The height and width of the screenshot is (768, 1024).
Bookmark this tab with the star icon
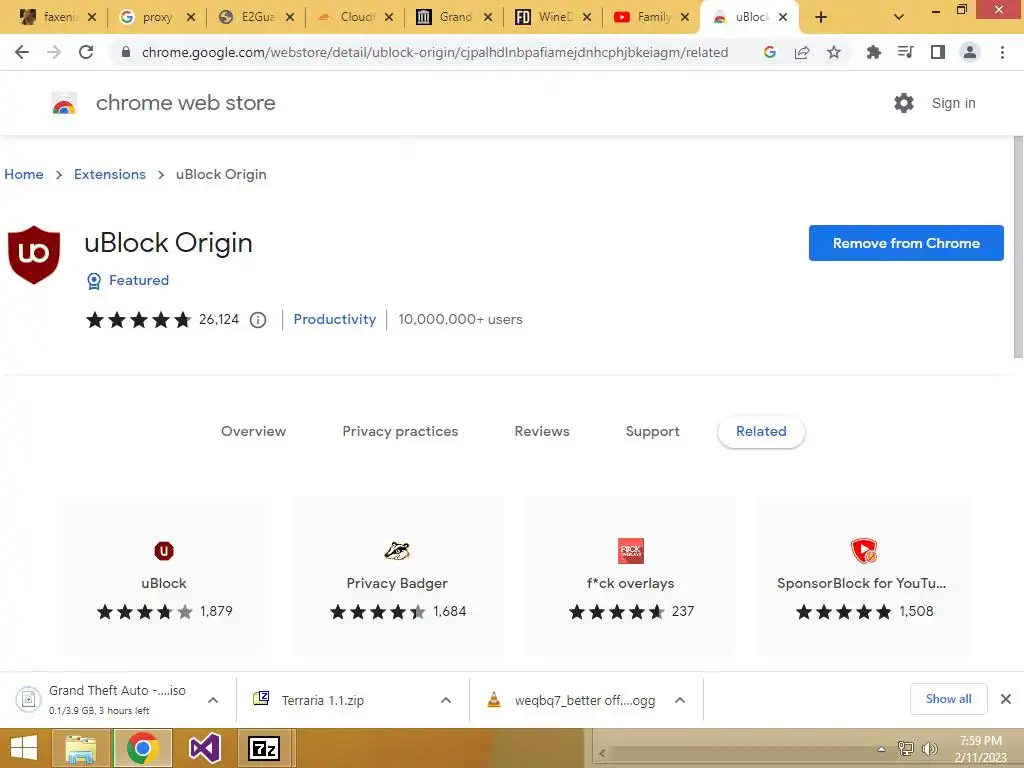[x=834, y=52]
